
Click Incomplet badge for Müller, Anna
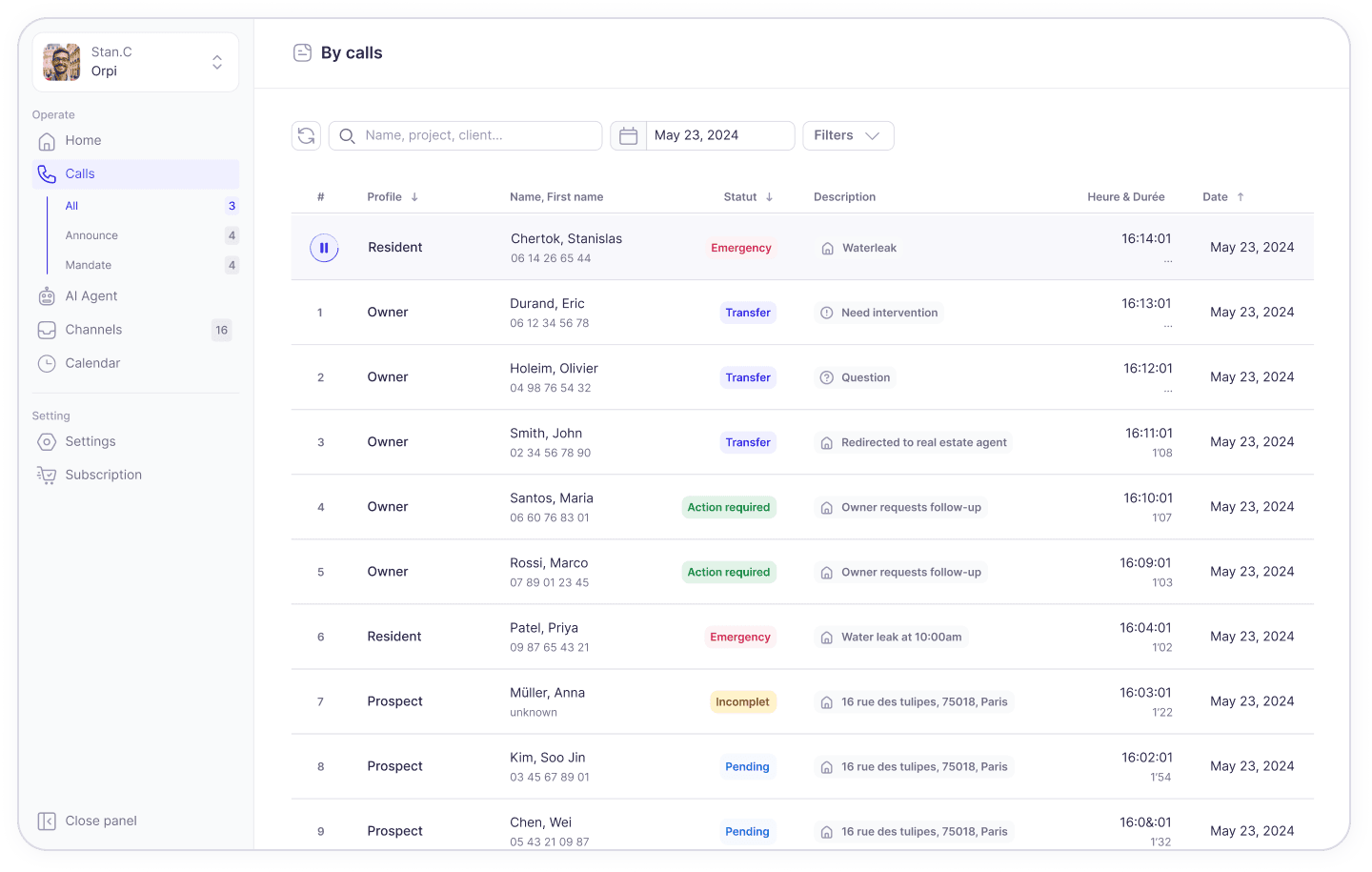pos(742,701)
